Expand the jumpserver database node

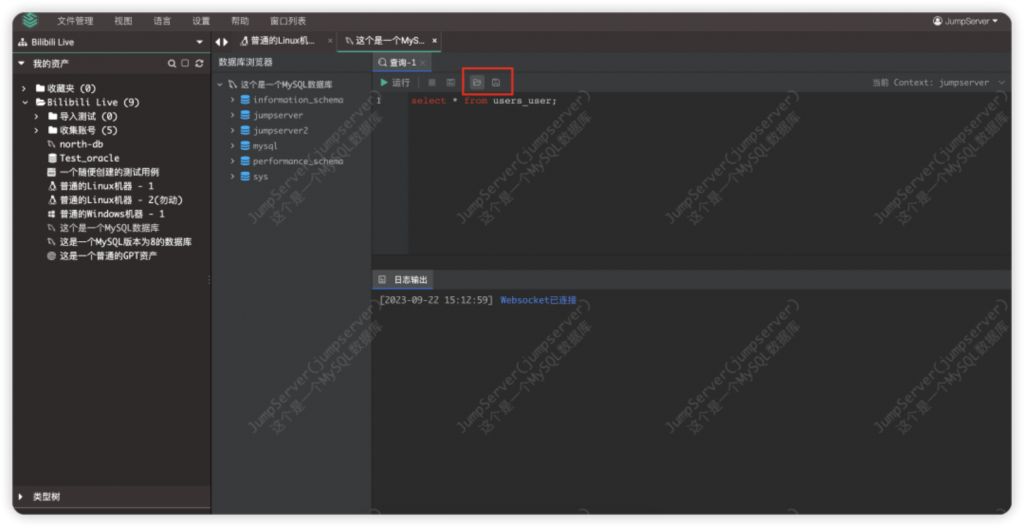click(x=232, y=115)
